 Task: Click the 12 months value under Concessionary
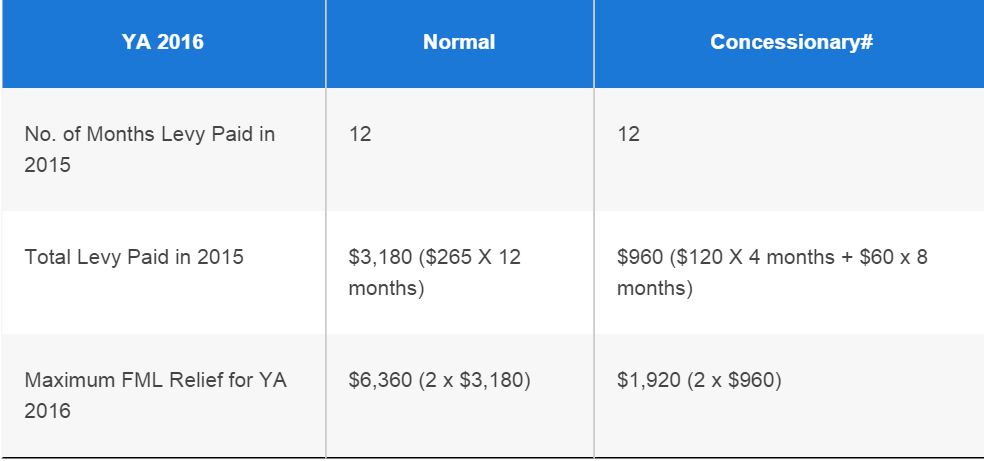pyautogui.click(x=628, y=134)
